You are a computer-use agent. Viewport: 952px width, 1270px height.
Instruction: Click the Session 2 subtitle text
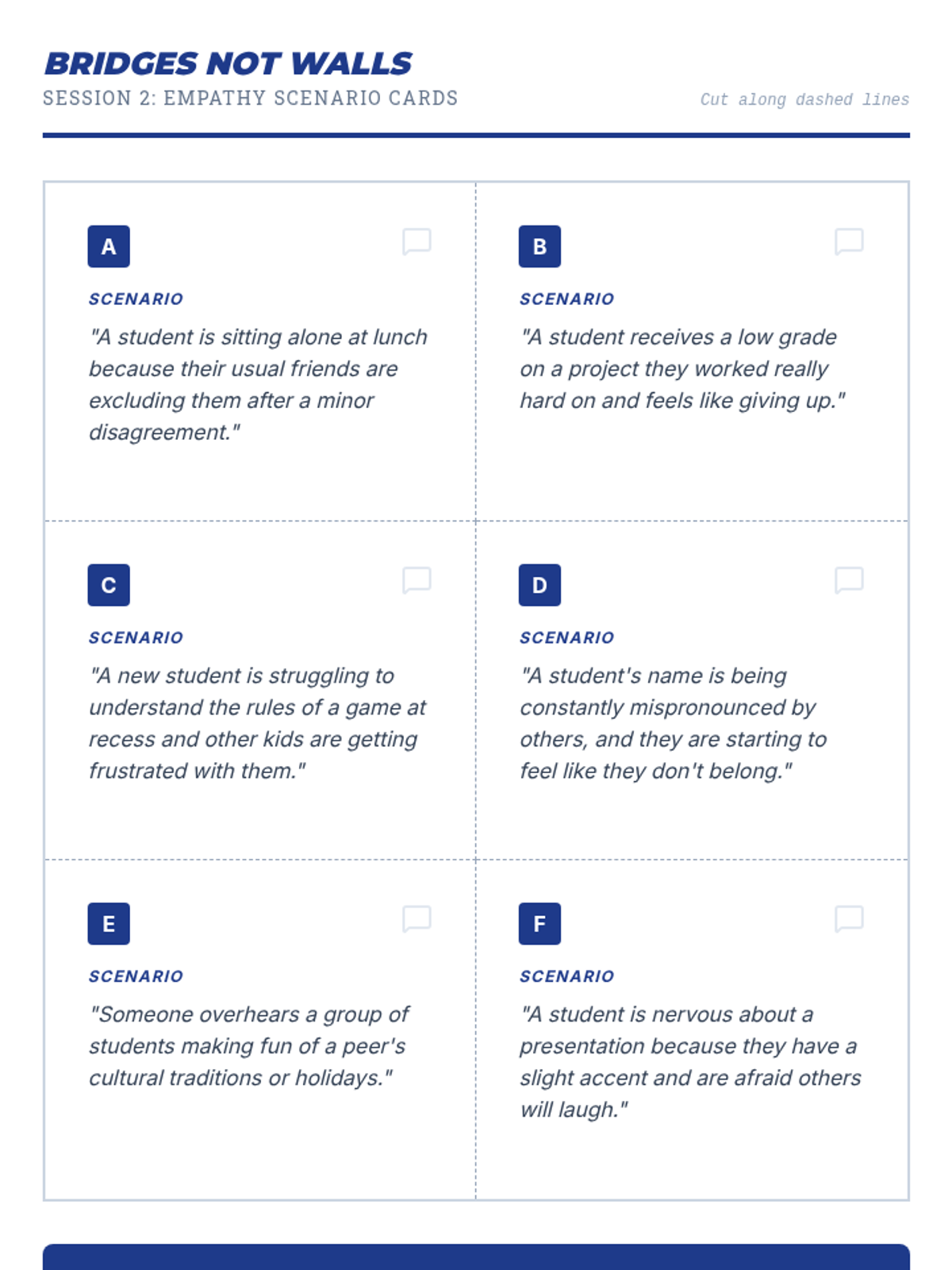(251, 98)
